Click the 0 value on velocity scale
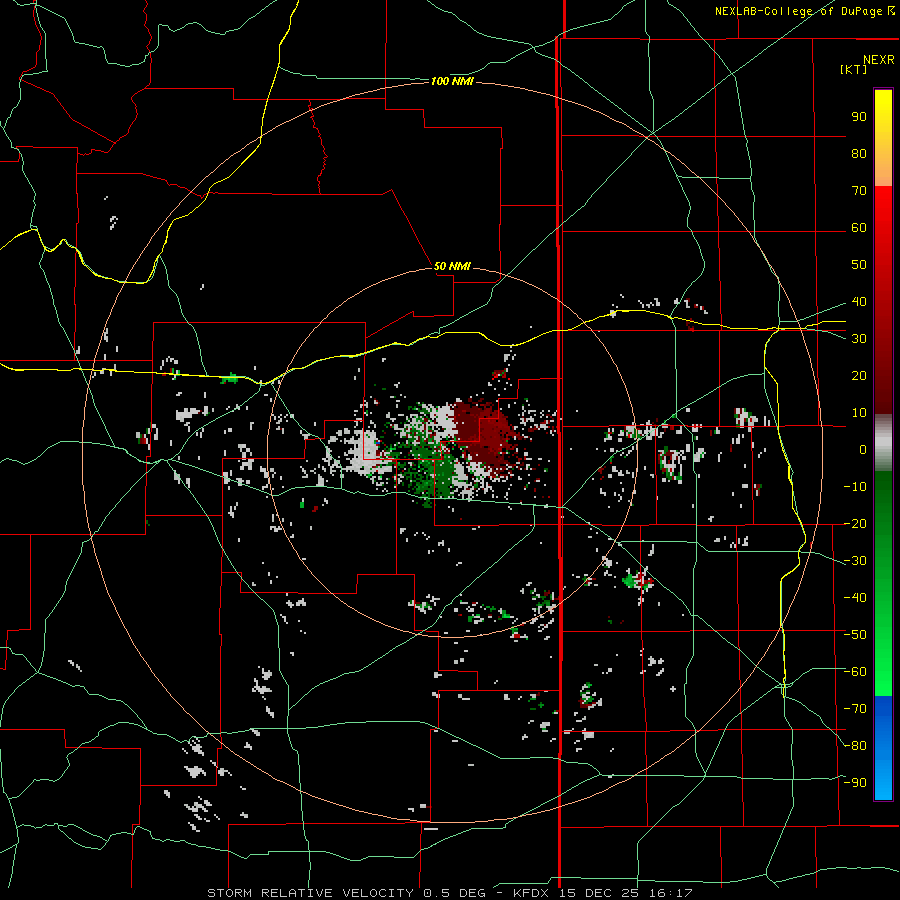Screen dimensions: 900x900 coord(863,450)
